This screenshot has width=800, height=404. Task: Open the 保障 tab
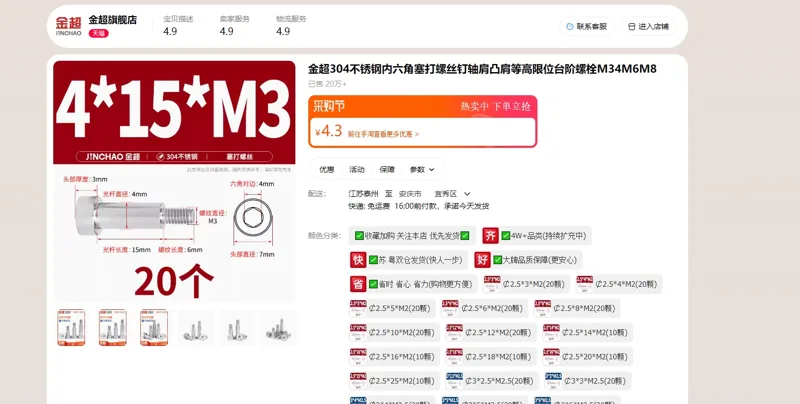[387, 169]
